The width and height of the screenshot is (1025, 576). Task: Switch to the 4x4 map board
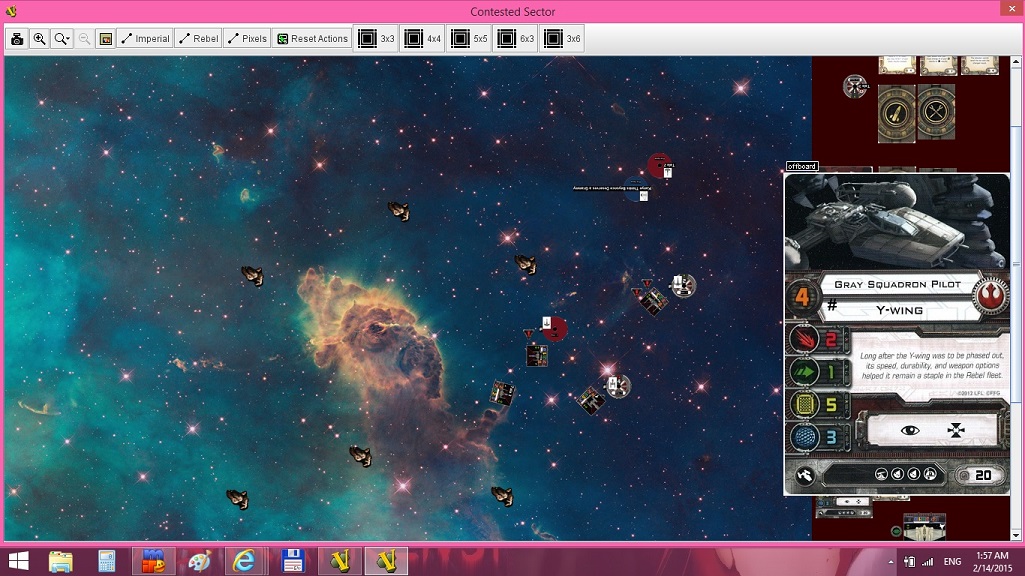423,39
